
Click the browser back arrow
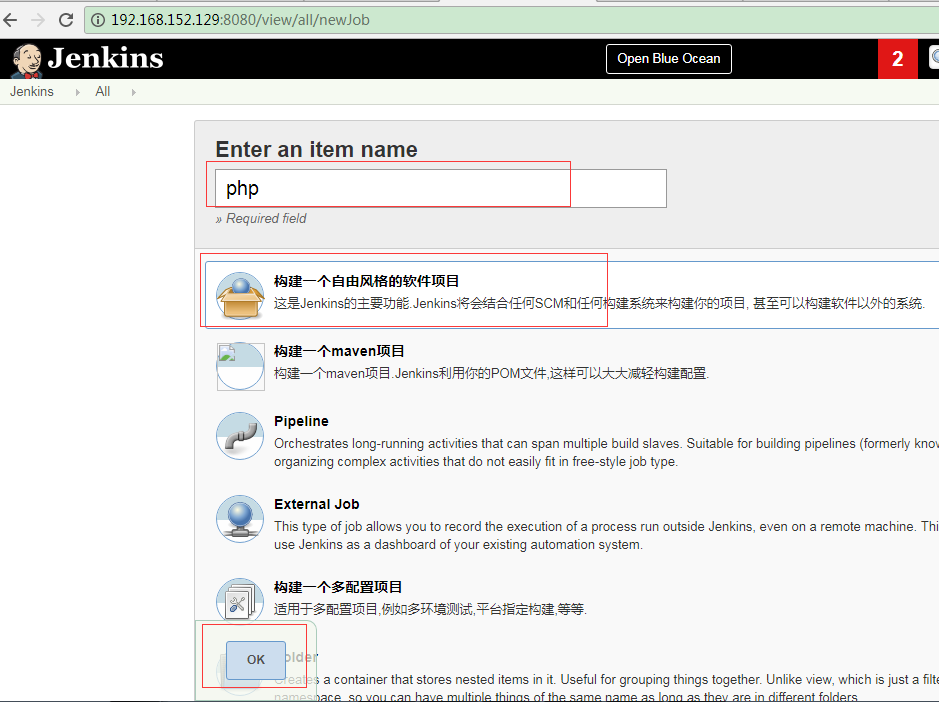tap(10, 20)
